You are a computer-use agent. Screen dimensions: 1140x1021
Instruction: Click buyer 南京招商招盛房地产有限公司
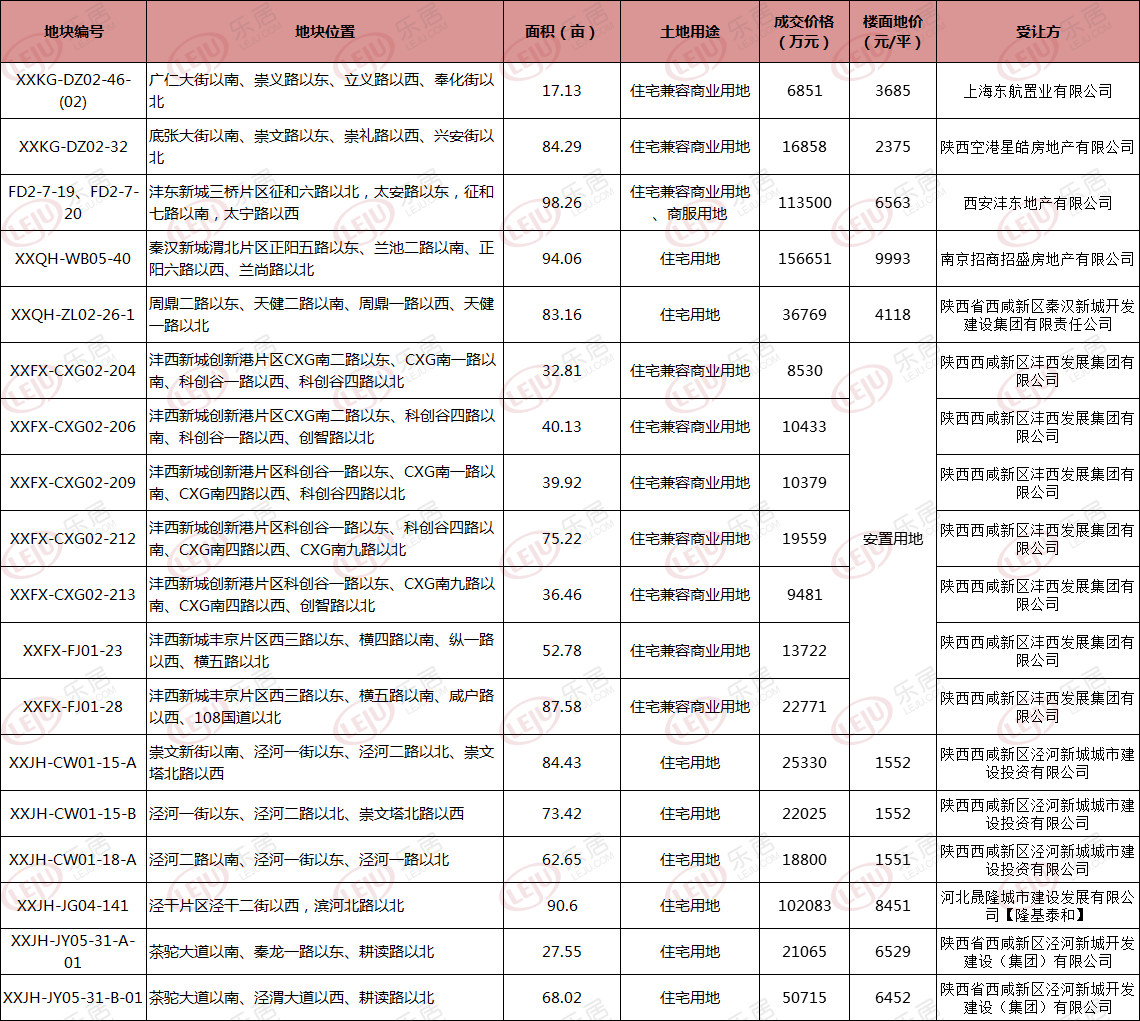coord(1037,259)
